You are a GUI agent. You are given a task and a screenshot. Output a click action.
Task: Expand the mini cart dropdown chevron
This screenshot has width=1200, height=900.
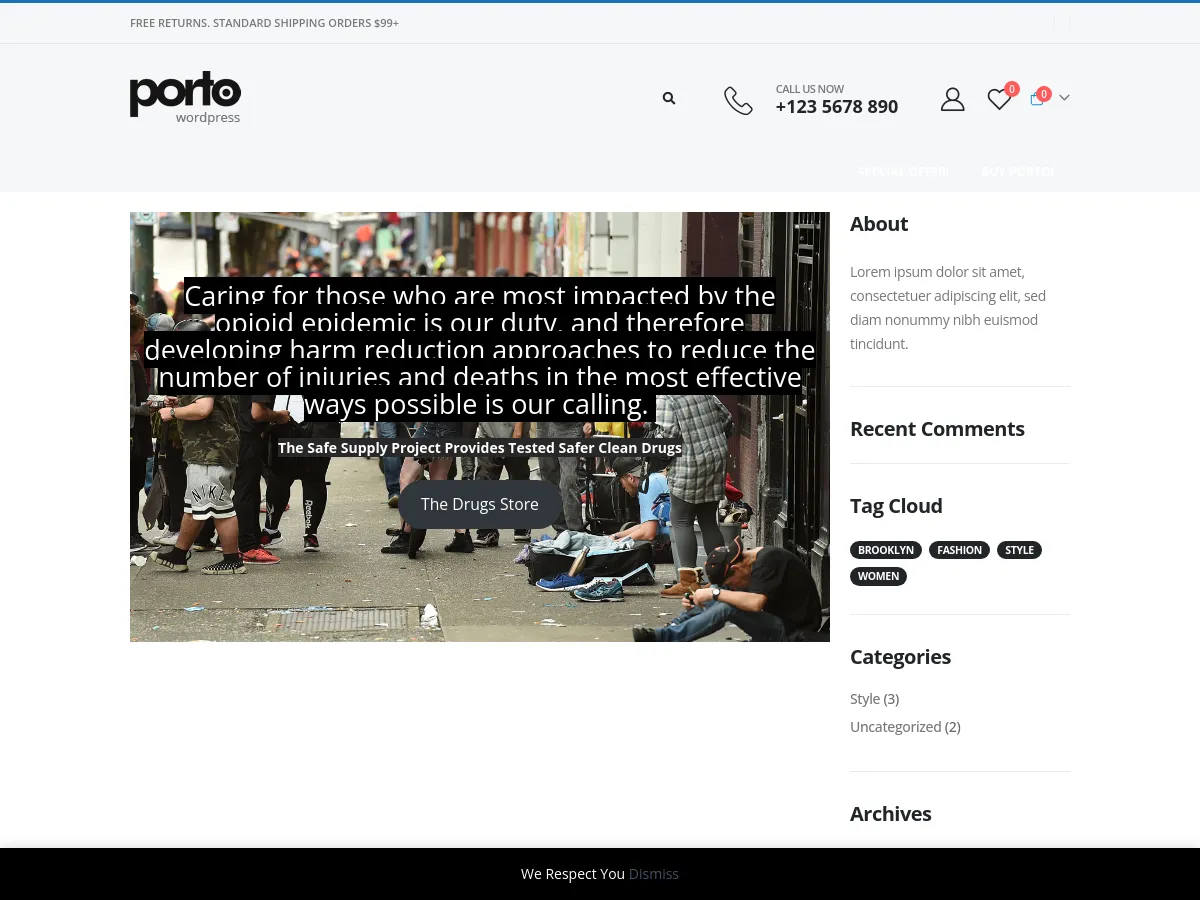[1065, 98]
